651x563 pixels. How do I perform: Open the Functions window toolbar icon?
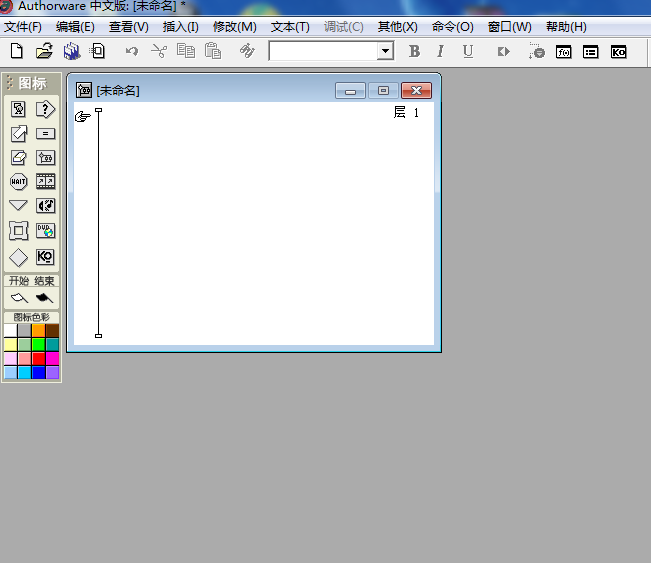click(x=563, y=52)
